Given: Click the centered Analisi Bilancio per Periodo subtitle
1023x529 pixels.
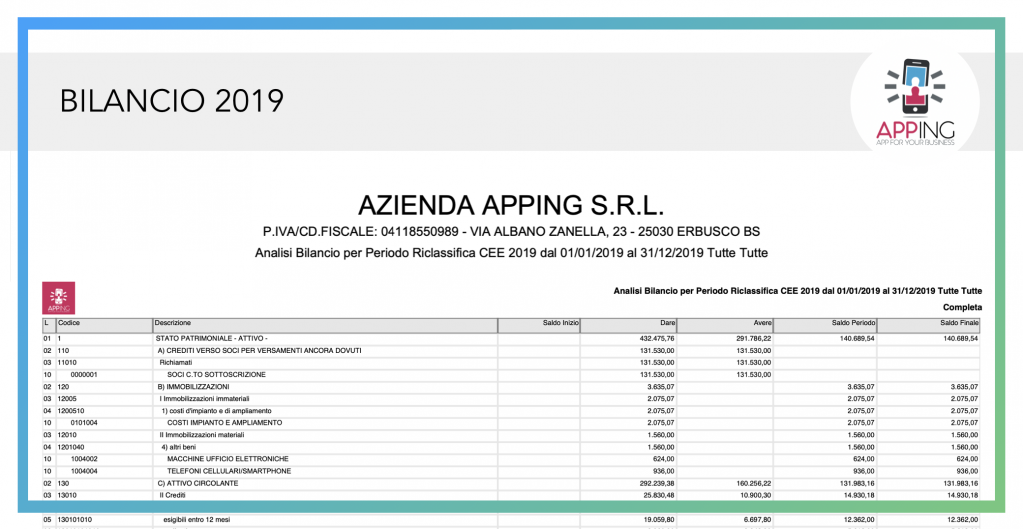Looking at the screenshot, I should point(511,253).
